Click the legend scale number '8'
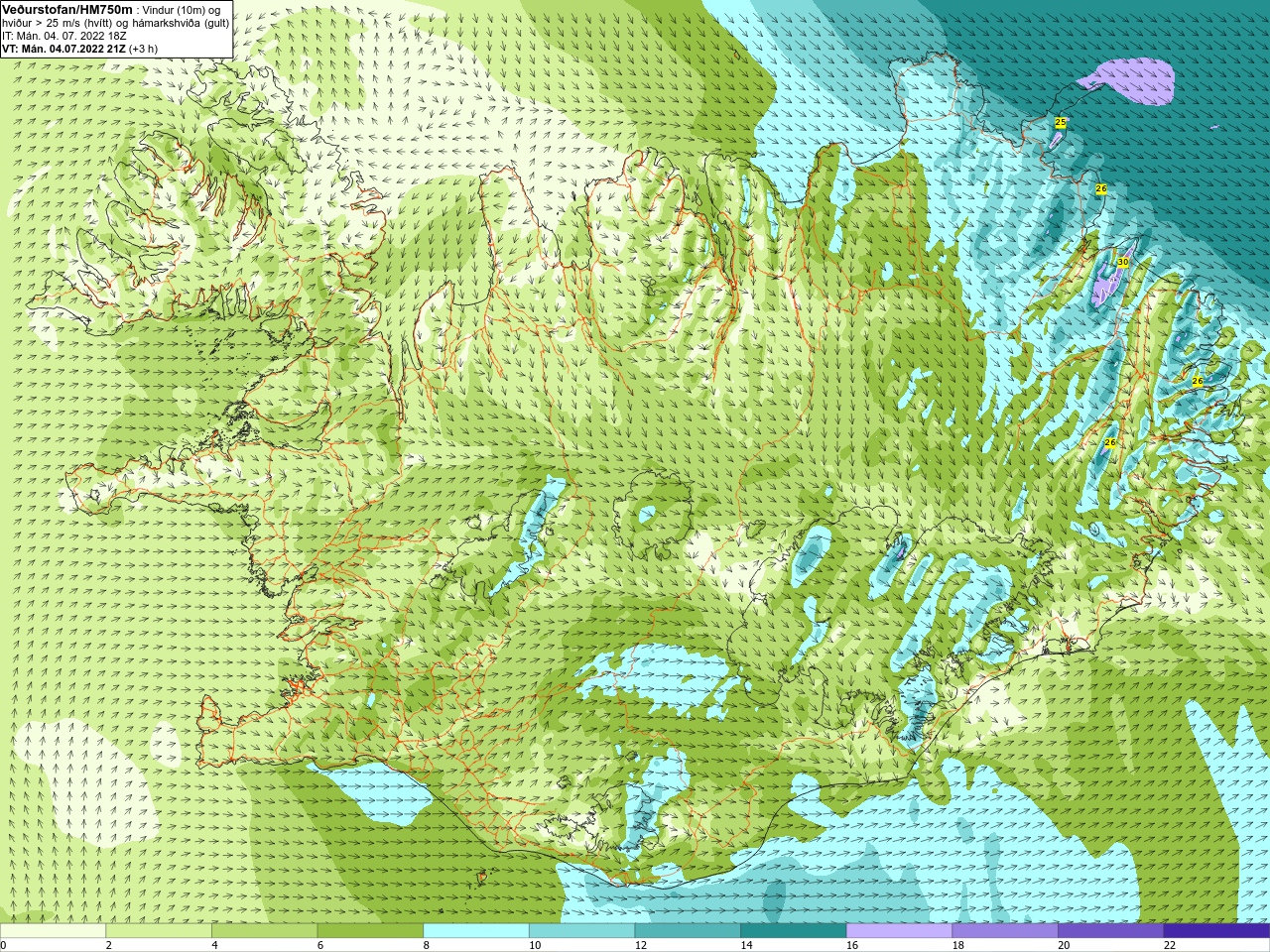1270x952 pixels. coord(427,945)
